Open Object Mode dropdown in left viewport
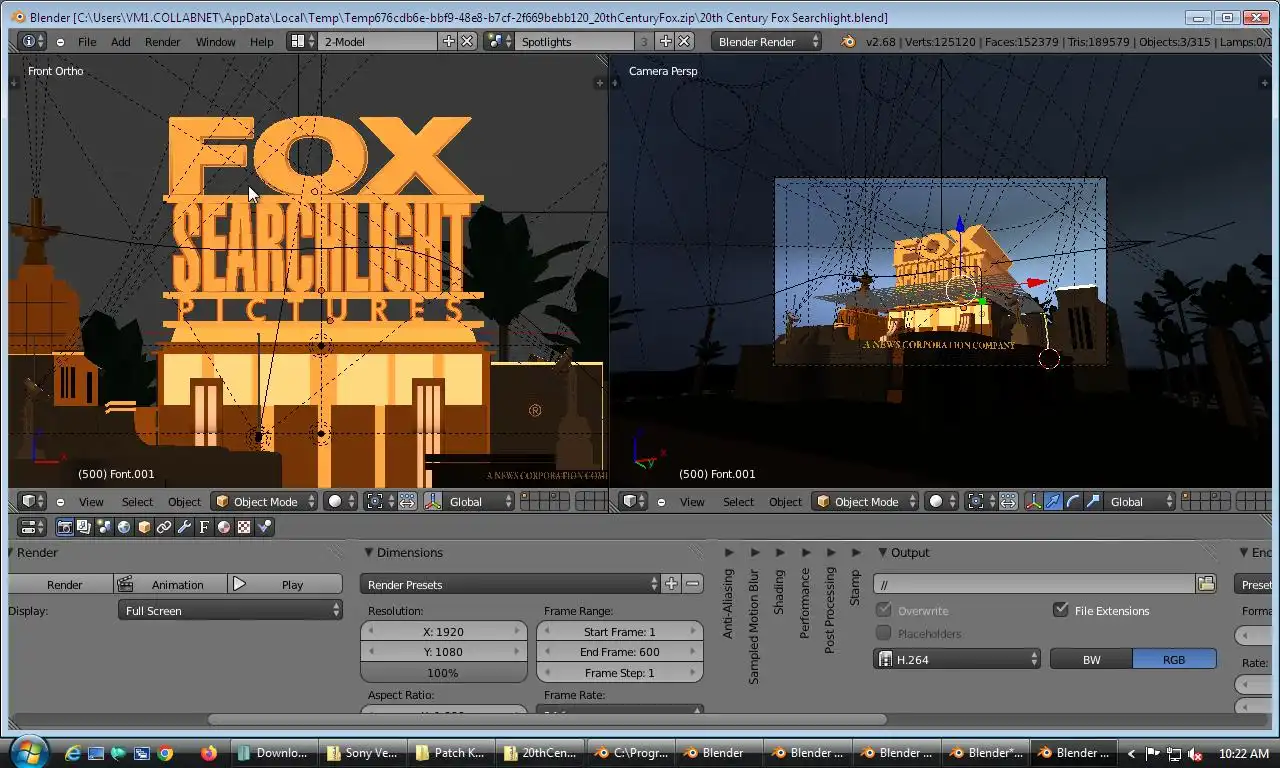This screenshot has width=1280, height=768. coord(262,501)
